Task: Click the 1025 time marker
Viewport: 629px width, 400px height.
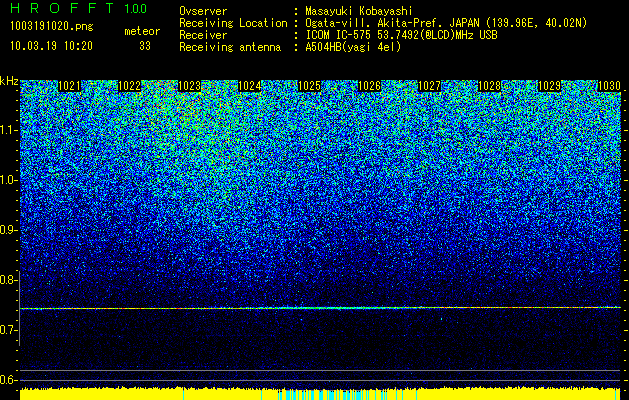Action: pyautogui.click(x=309, y=86)
